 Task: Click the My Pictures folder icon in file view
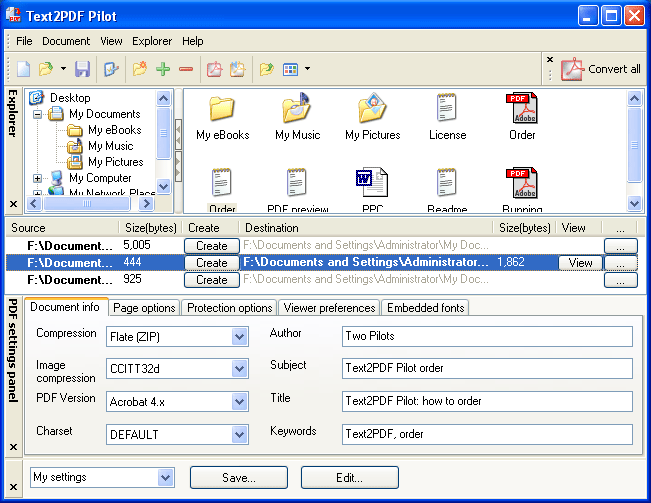pyautogui.click(x=372, y=108)
